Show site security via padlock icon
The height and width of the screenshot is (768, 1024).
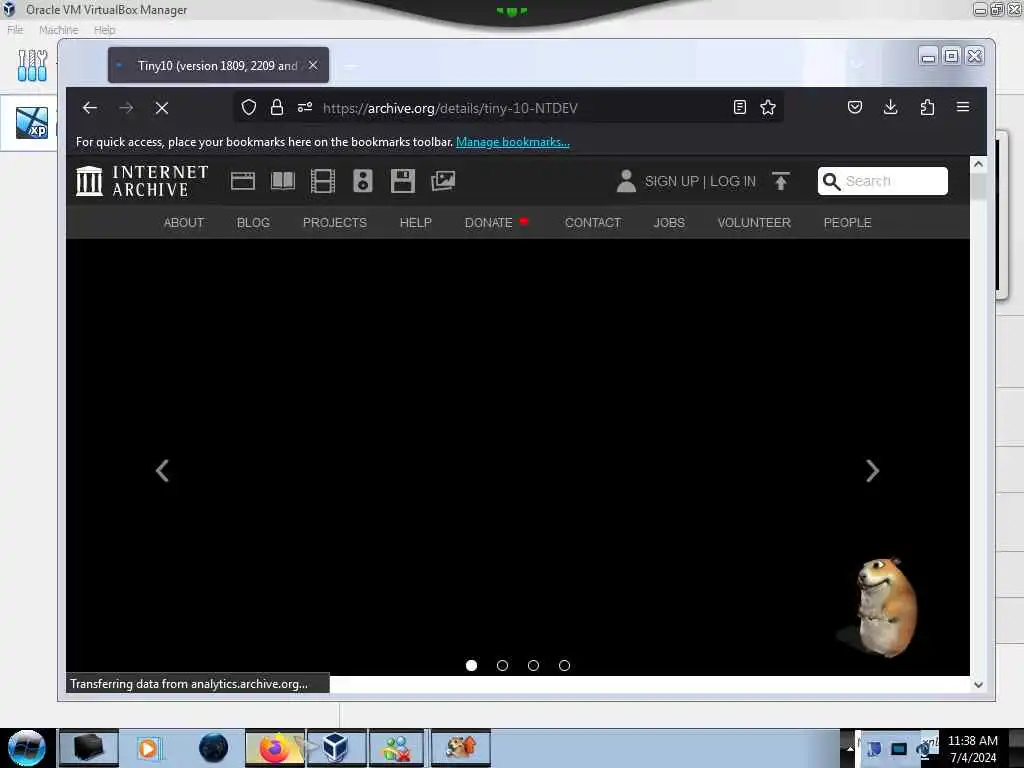pos(277,107)
